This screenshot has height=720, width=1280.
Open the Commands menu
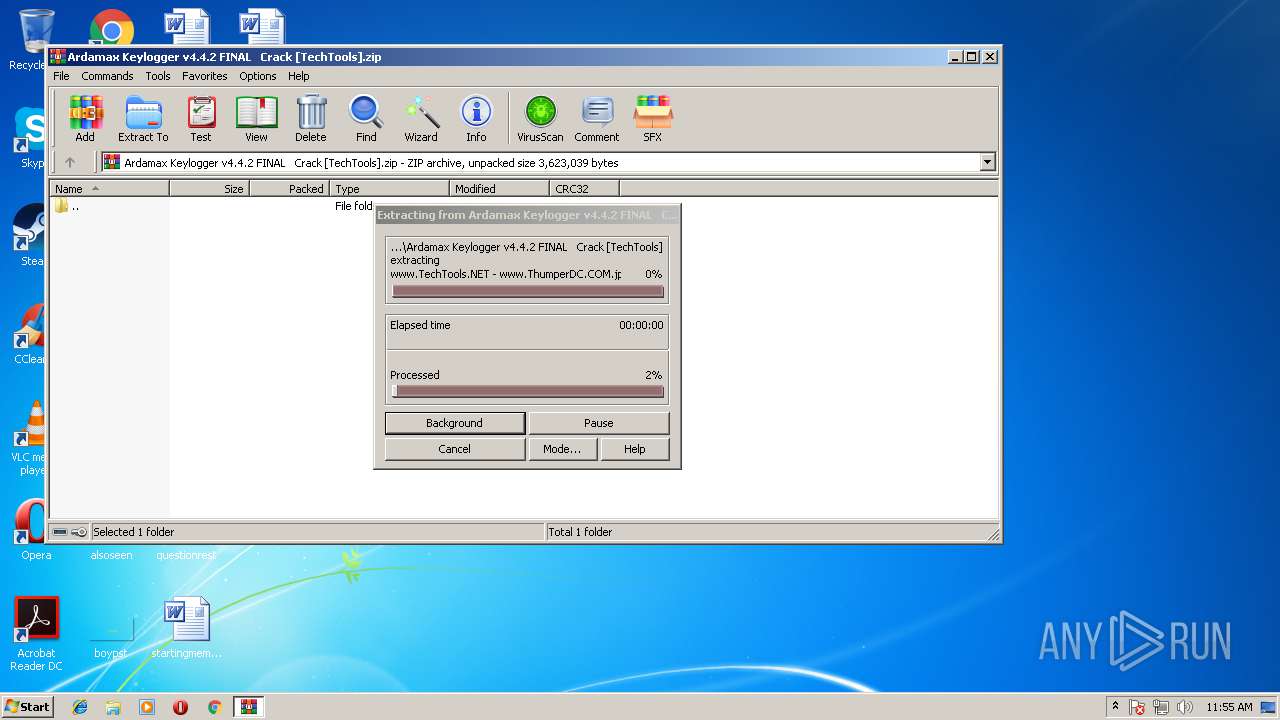coord(107,76)
